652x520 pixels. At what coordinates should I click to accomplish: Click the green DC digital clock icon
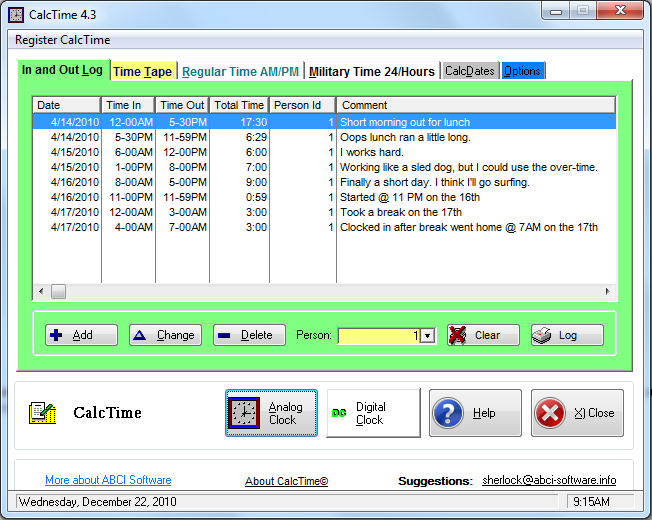pyautogui.click(x=339, y=413)
